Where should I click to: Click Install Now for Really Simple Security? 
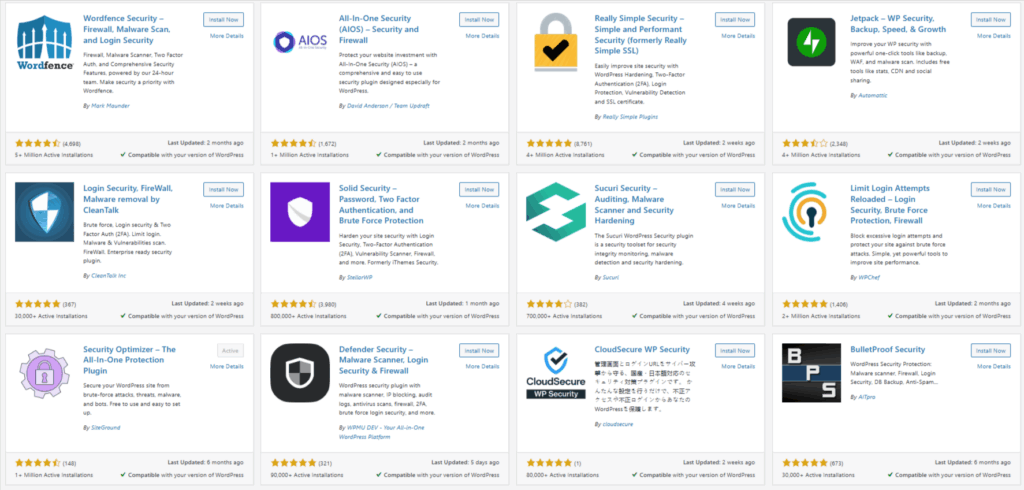pos(735,20)
